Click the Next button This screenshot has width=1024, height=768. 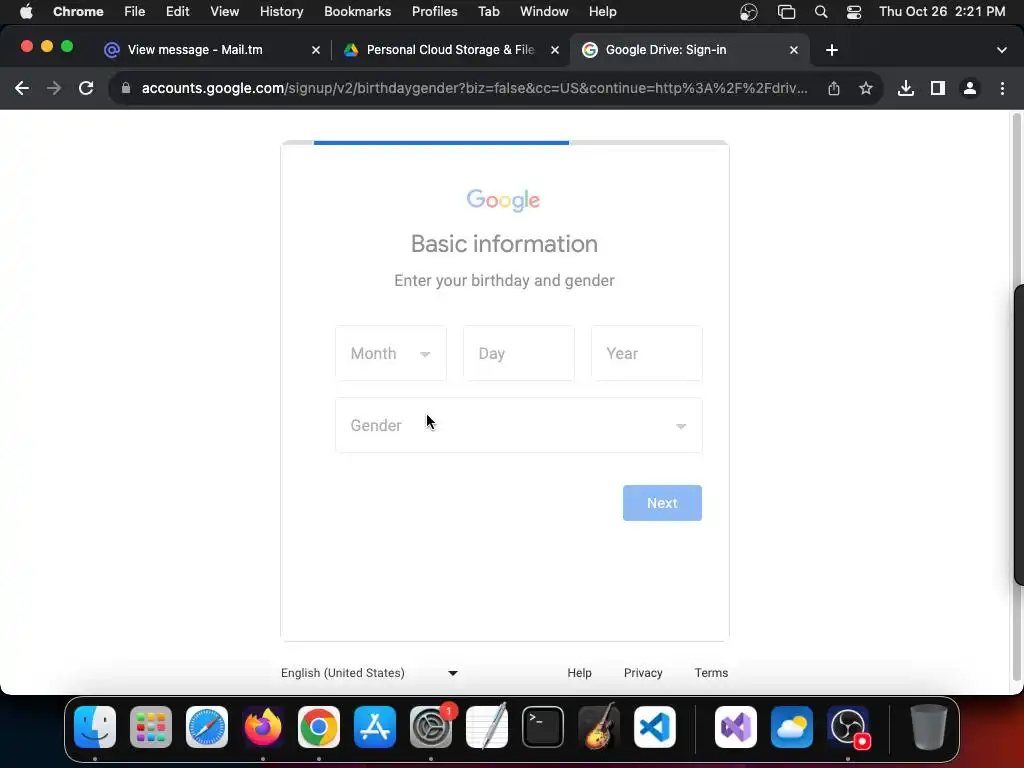[x=662, y=503]
